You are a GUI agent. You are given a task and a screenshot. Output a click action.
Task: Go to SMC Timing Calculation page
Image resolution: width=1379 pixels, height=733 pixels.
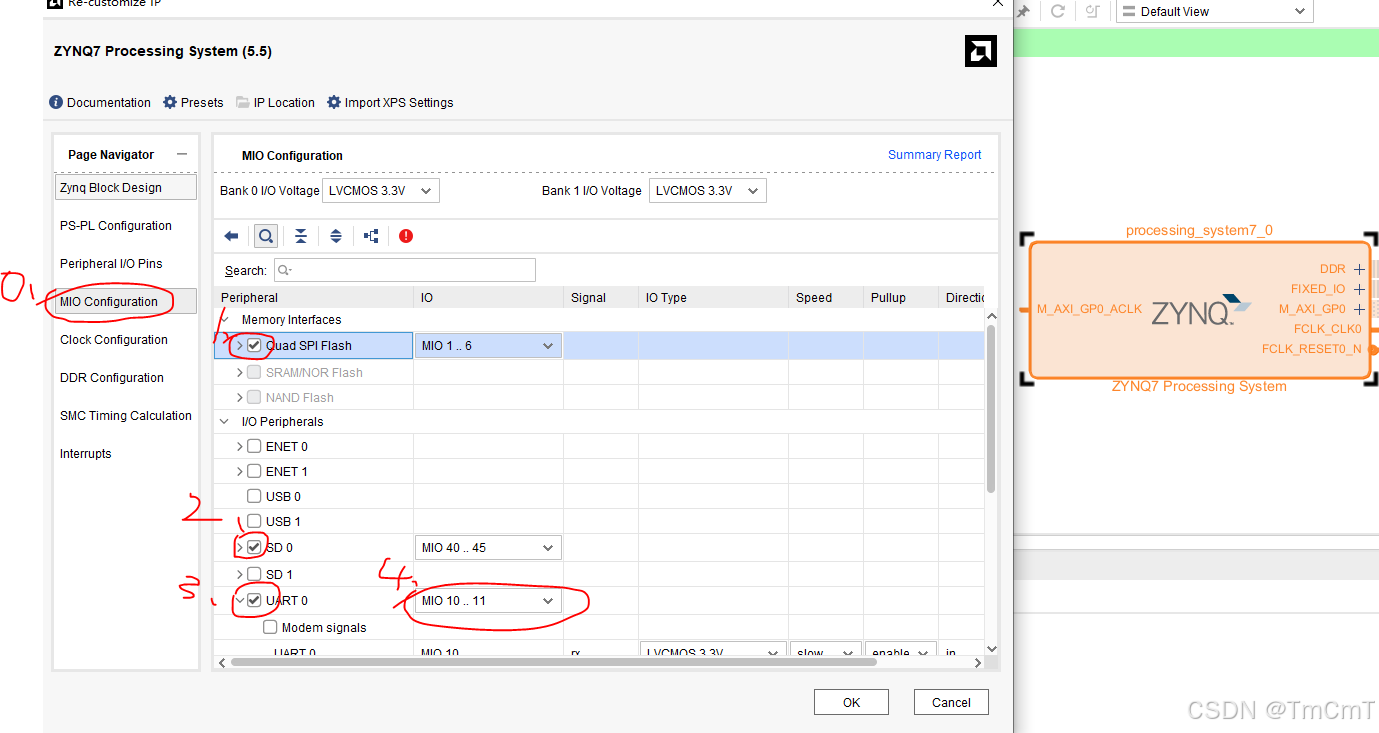tap(126, 416)
